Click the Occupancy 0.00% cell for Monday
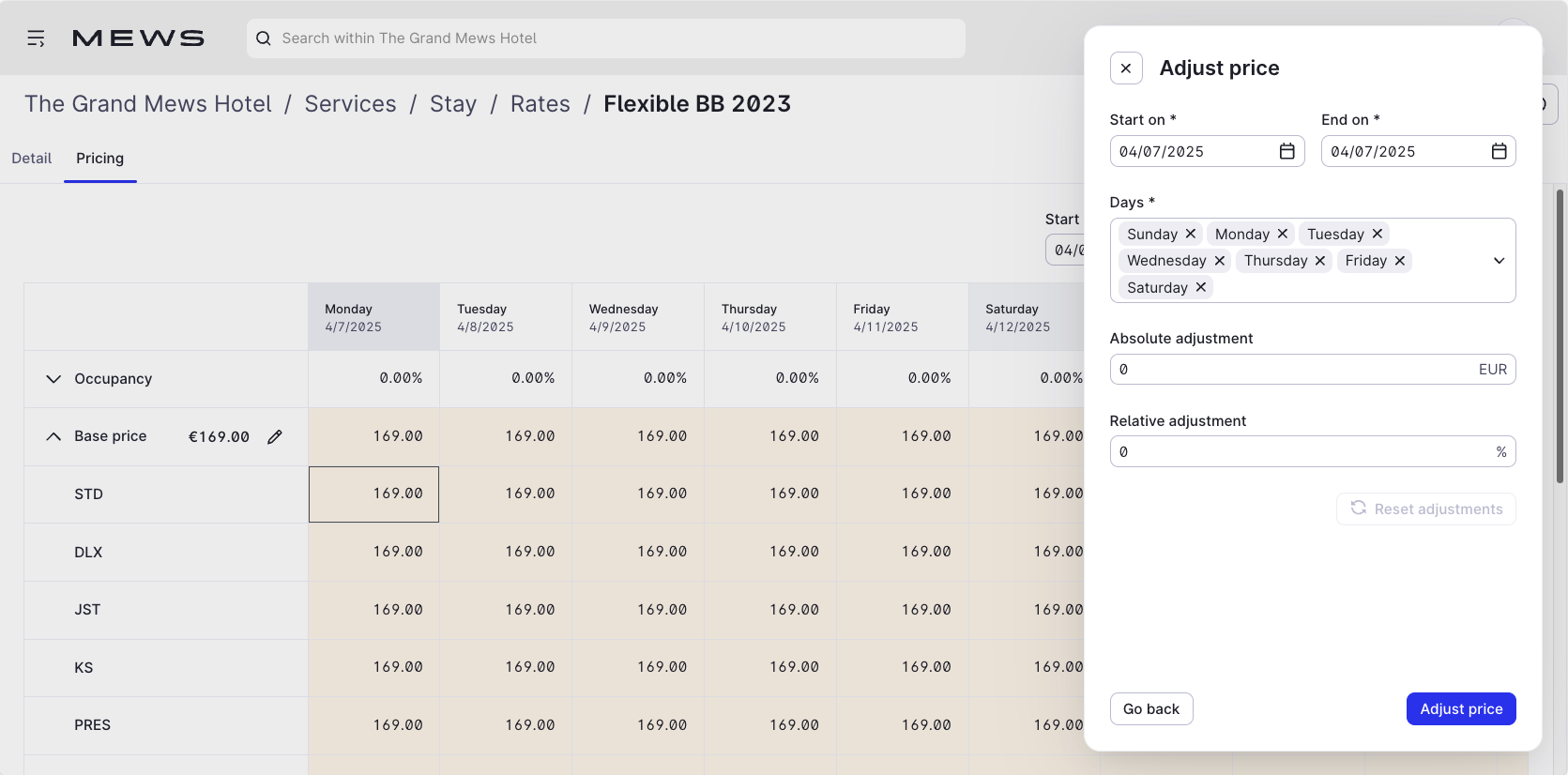Image resolution: width=1568 pixels, height=775 pixels. coord(373,379)
